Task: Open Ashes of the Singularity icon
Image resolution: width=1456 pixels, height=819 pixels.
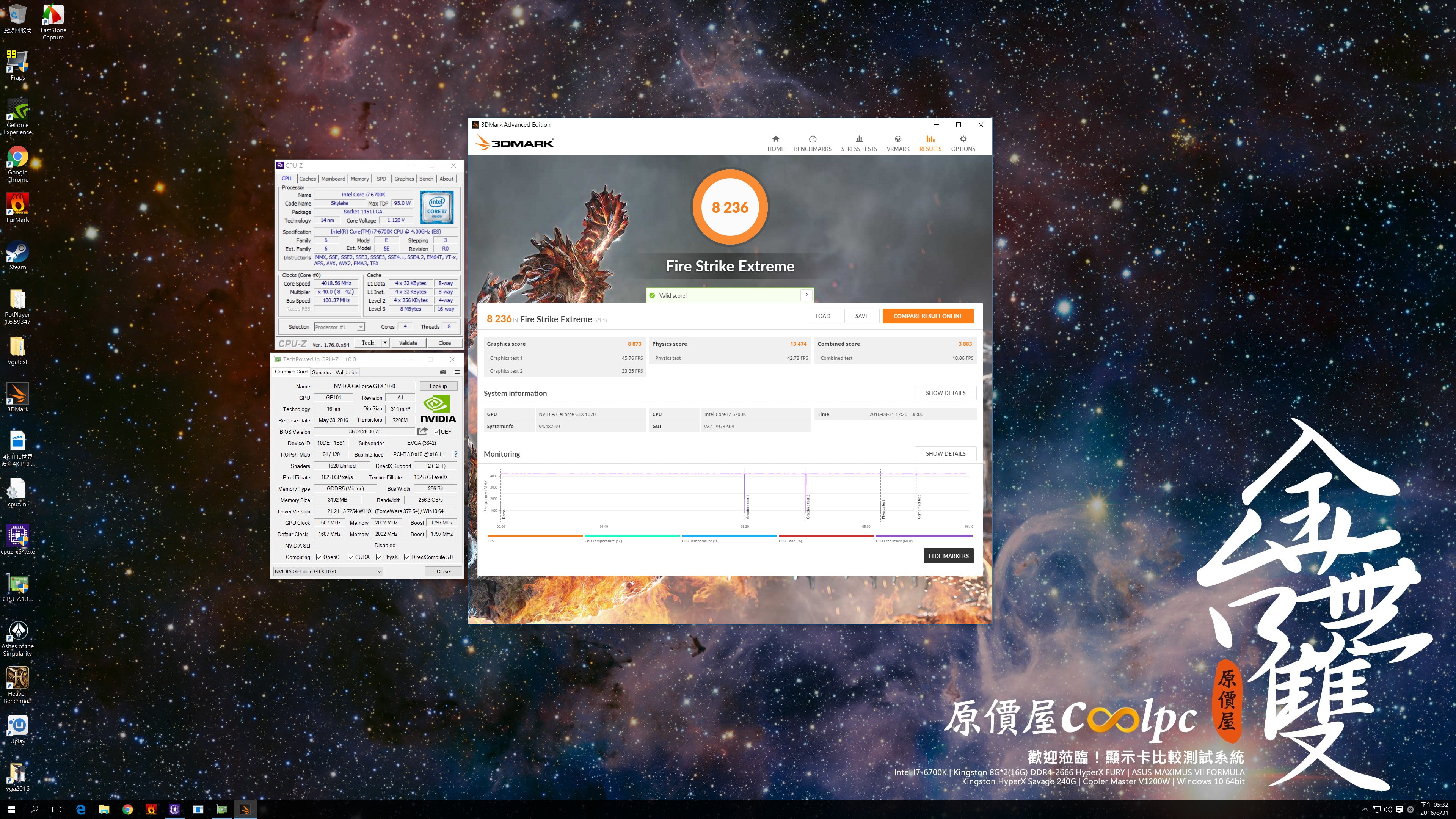Action: tap(17, 638)
